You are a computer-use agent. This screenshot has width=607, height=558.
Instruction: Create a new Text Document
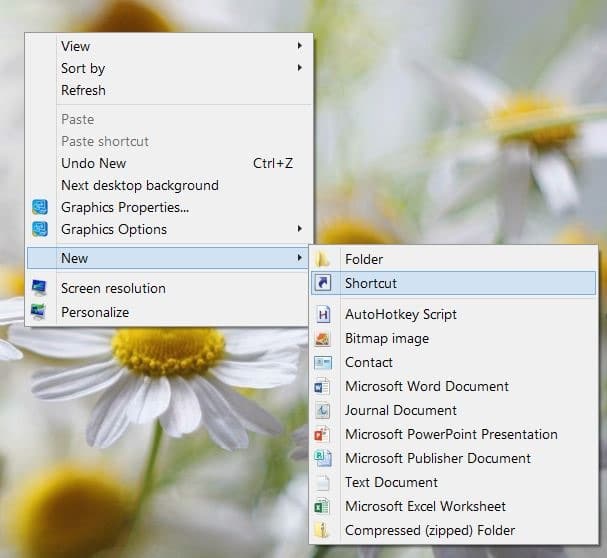tap(454, 482)
